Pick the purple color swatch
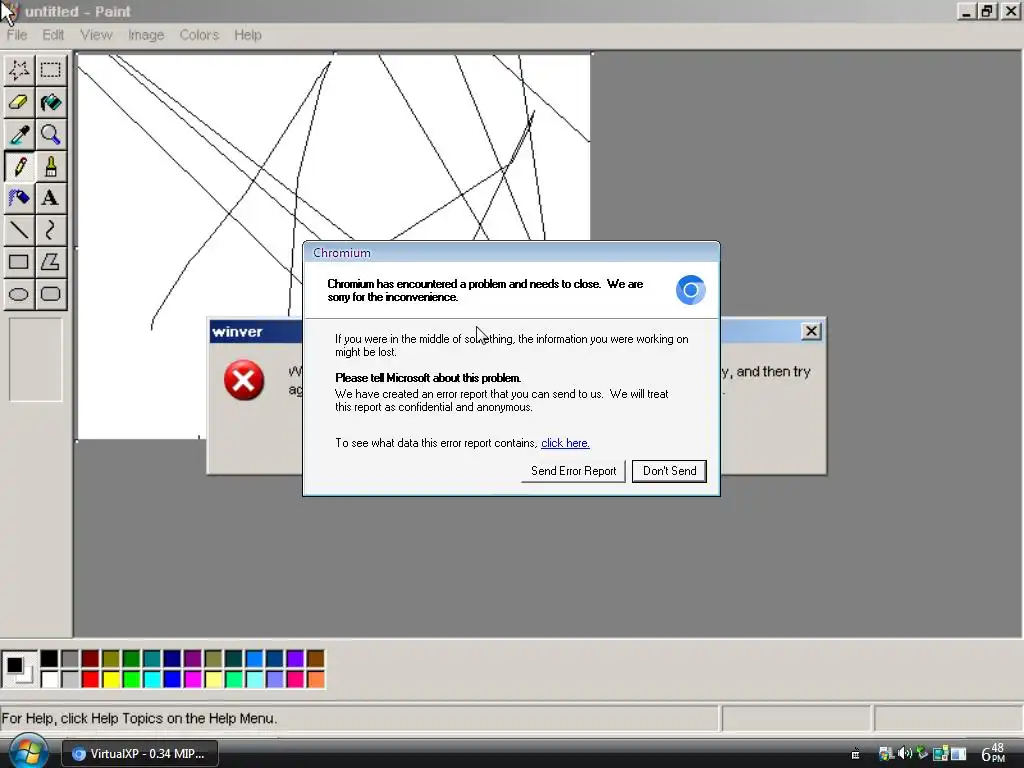 pos(193,658)
